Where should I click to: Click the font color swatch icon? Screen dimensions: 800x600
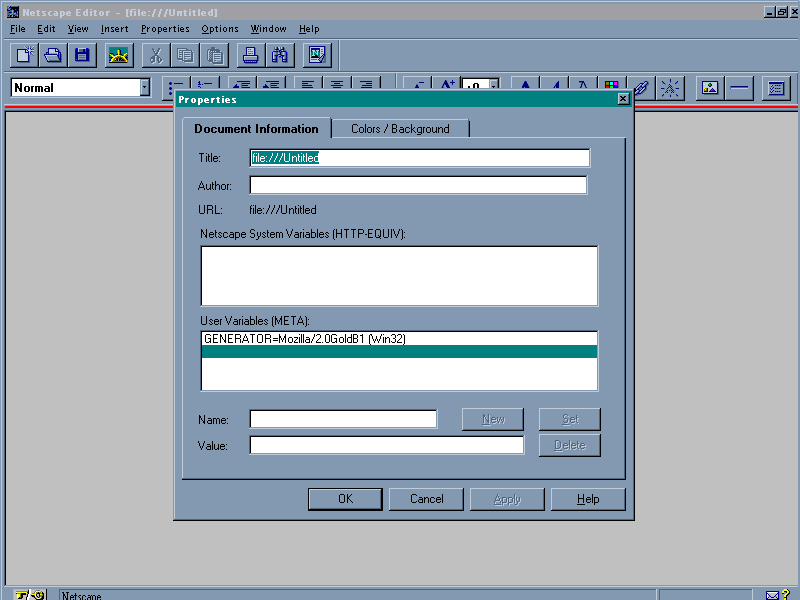611,88
